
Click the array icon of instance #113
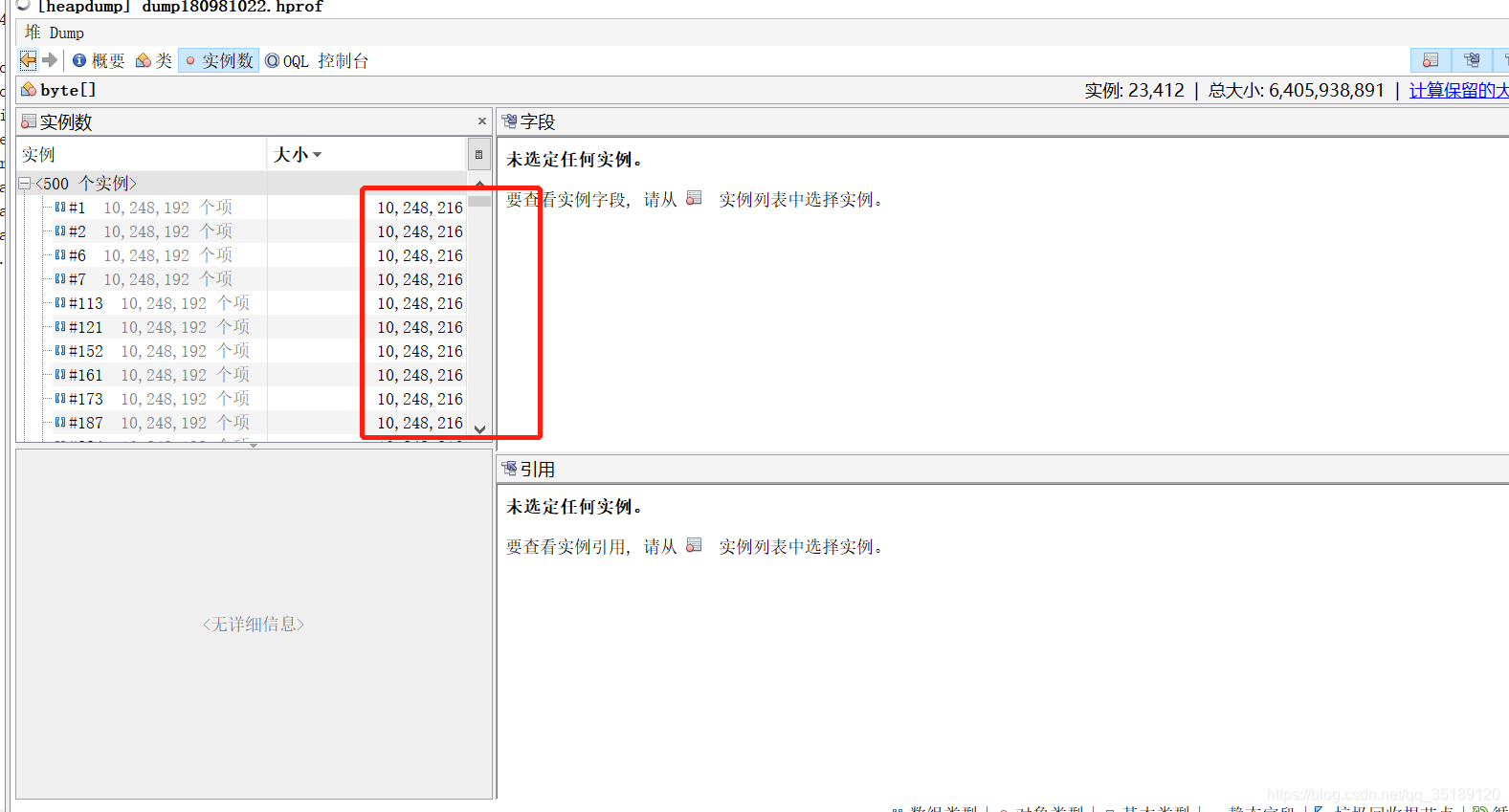(60, 302)
